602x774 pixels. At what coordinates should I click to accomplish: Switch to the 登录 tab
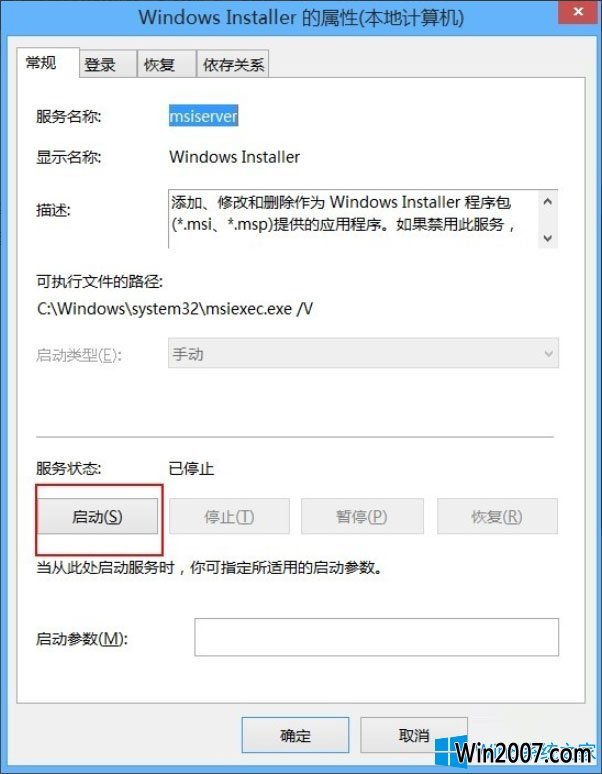[x=108, y=64]
